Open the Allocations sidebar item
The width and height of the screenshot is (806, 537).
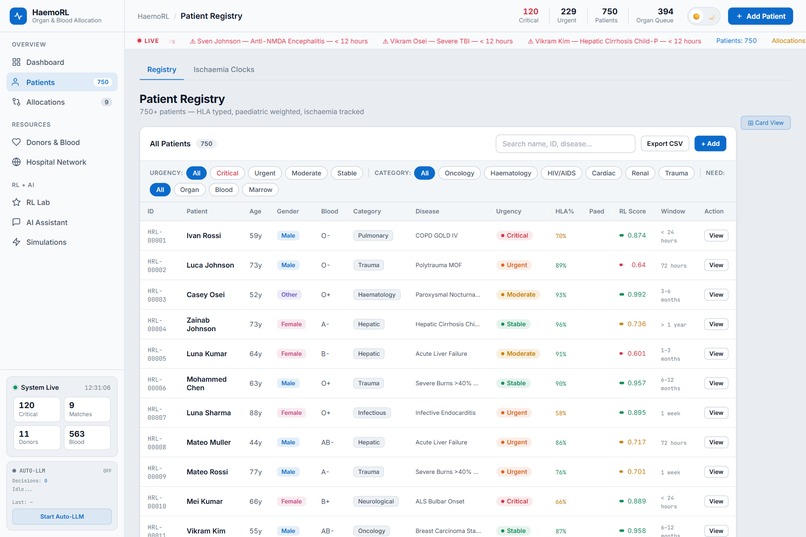tap(62, 102)
